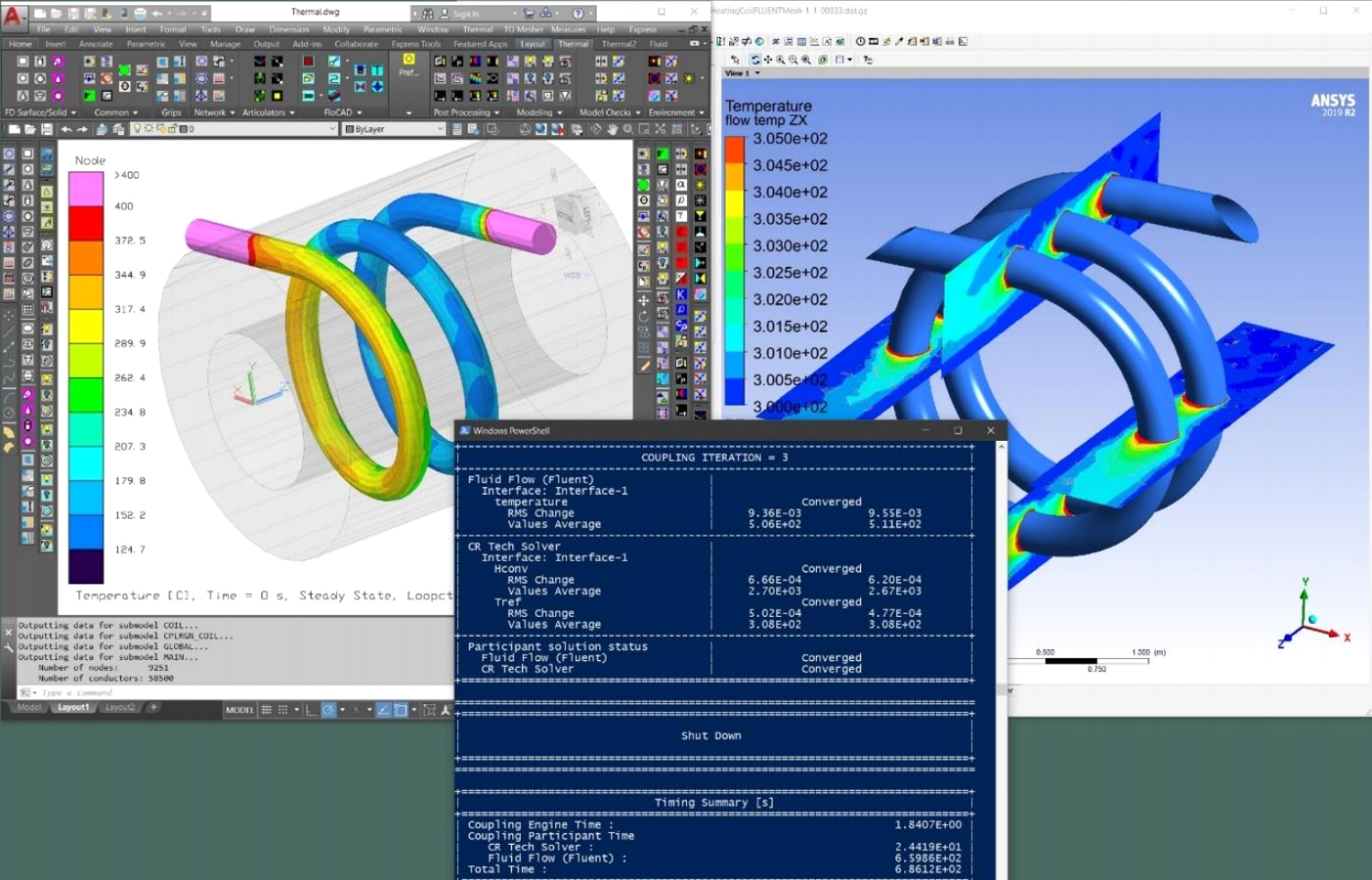Click the Windows PowerShell title bar icon
This screenshot has width=1372, height=880.
[x=465, y=431]
